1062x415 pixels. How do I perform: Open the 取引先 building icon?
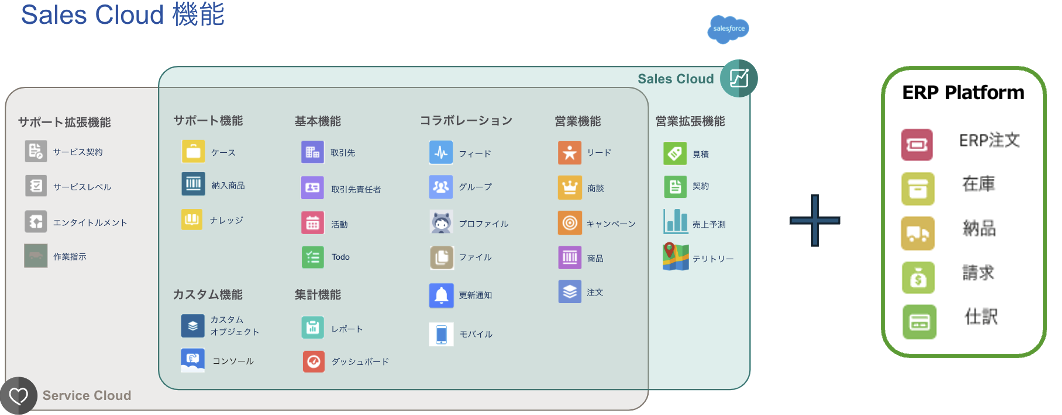tap(312, 152)
